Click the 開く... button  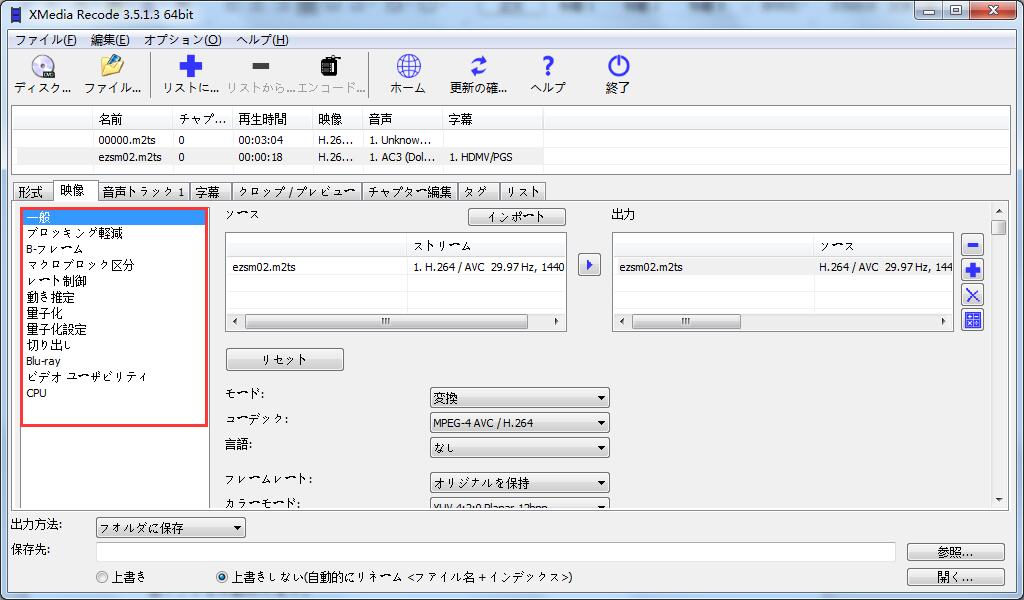click(x=955, y=577)
